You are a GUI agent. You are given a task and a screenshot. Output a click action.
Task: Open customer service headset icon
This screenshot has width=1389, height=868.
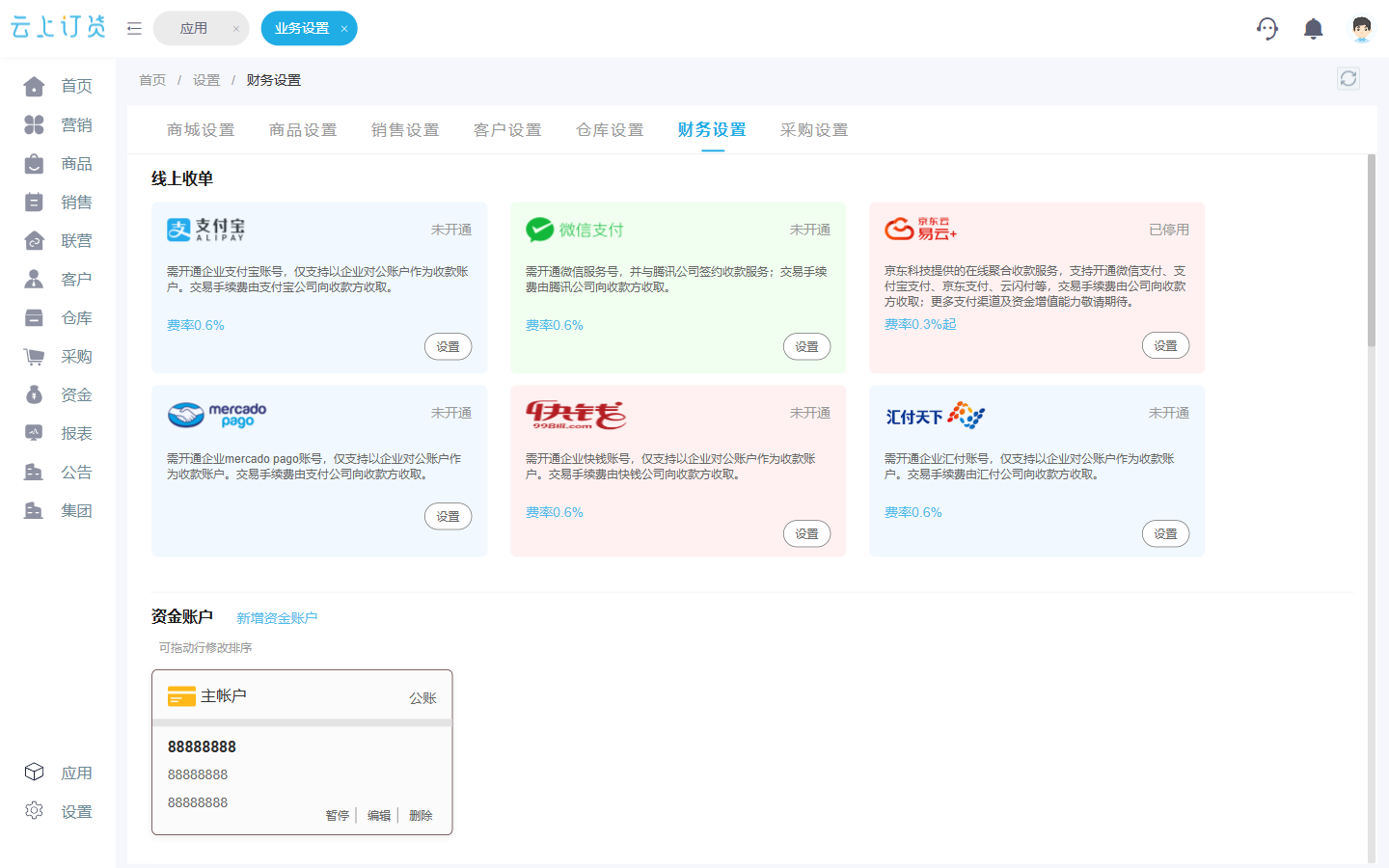point(1267,29)
